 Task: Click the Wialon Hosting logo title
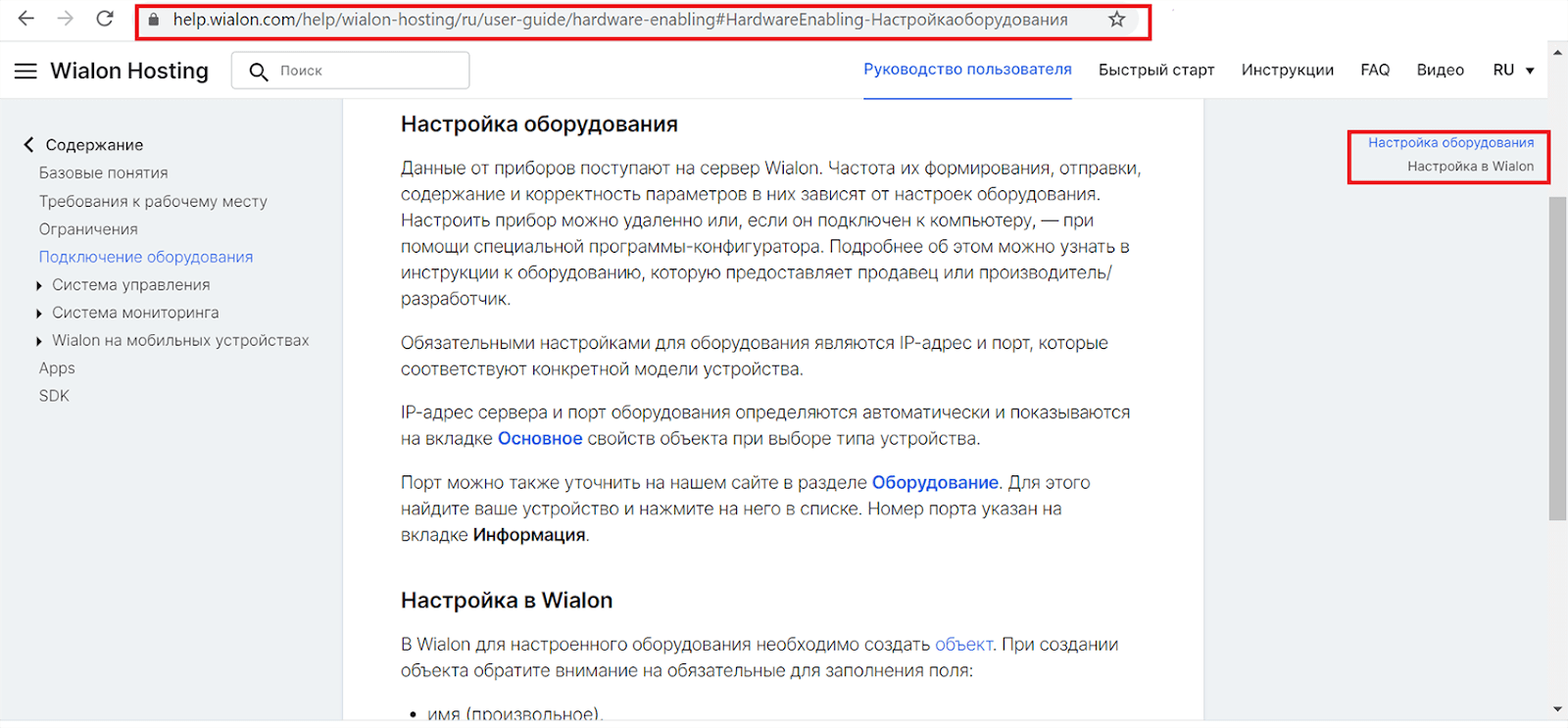pos(129,71)
